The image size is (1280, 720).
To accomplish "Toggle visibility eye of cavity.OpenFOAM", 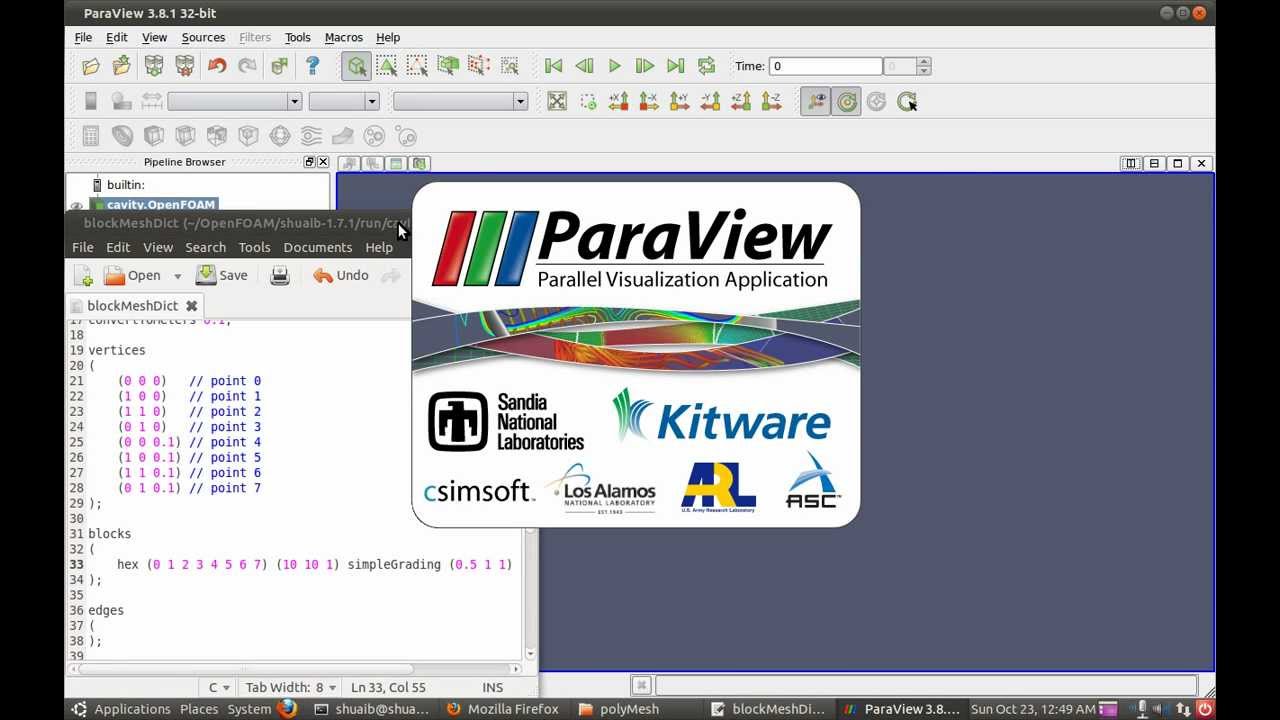I will point(76,205).
